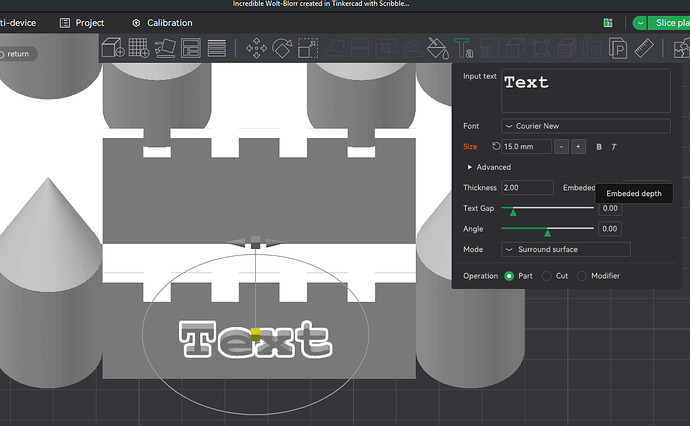Decrease text size with the minus button
Viewport: 690px width, 426px height.
click(x=561, y=147)
